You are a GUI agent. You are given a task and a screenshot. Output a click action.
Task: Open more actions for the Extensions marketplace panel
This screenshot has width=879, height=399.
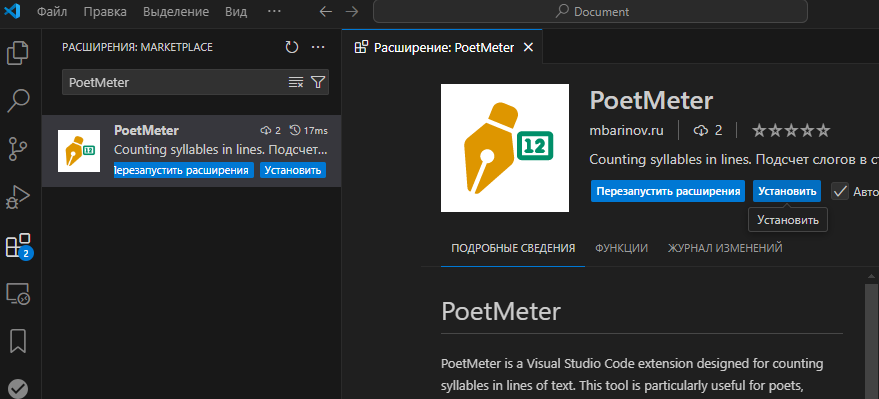point(318,48)
